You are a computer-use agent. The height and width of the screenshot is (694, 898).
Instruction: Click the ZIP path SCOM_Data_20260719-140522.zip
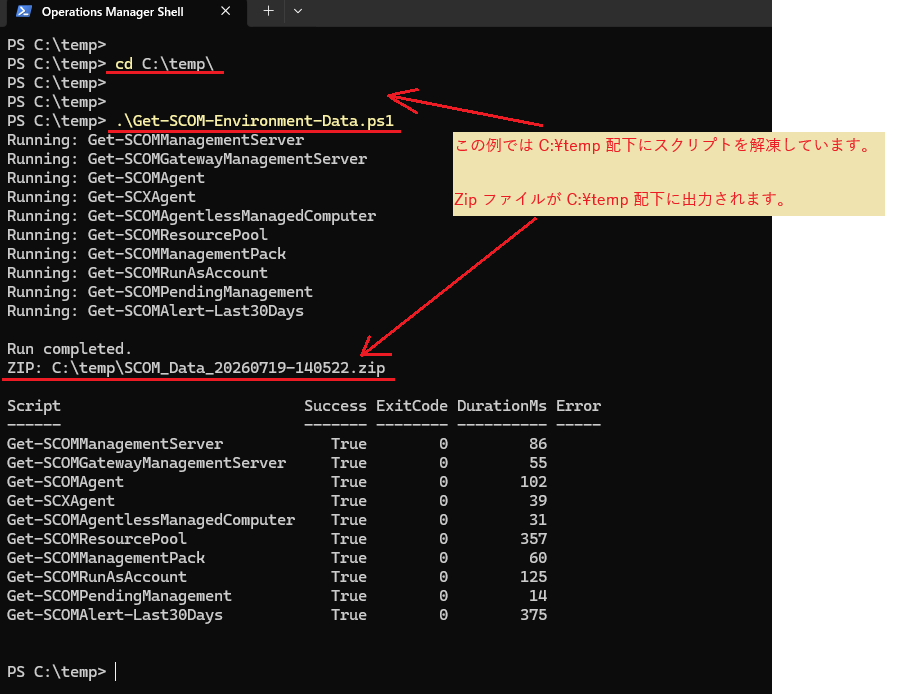click(x=218, y=368)
